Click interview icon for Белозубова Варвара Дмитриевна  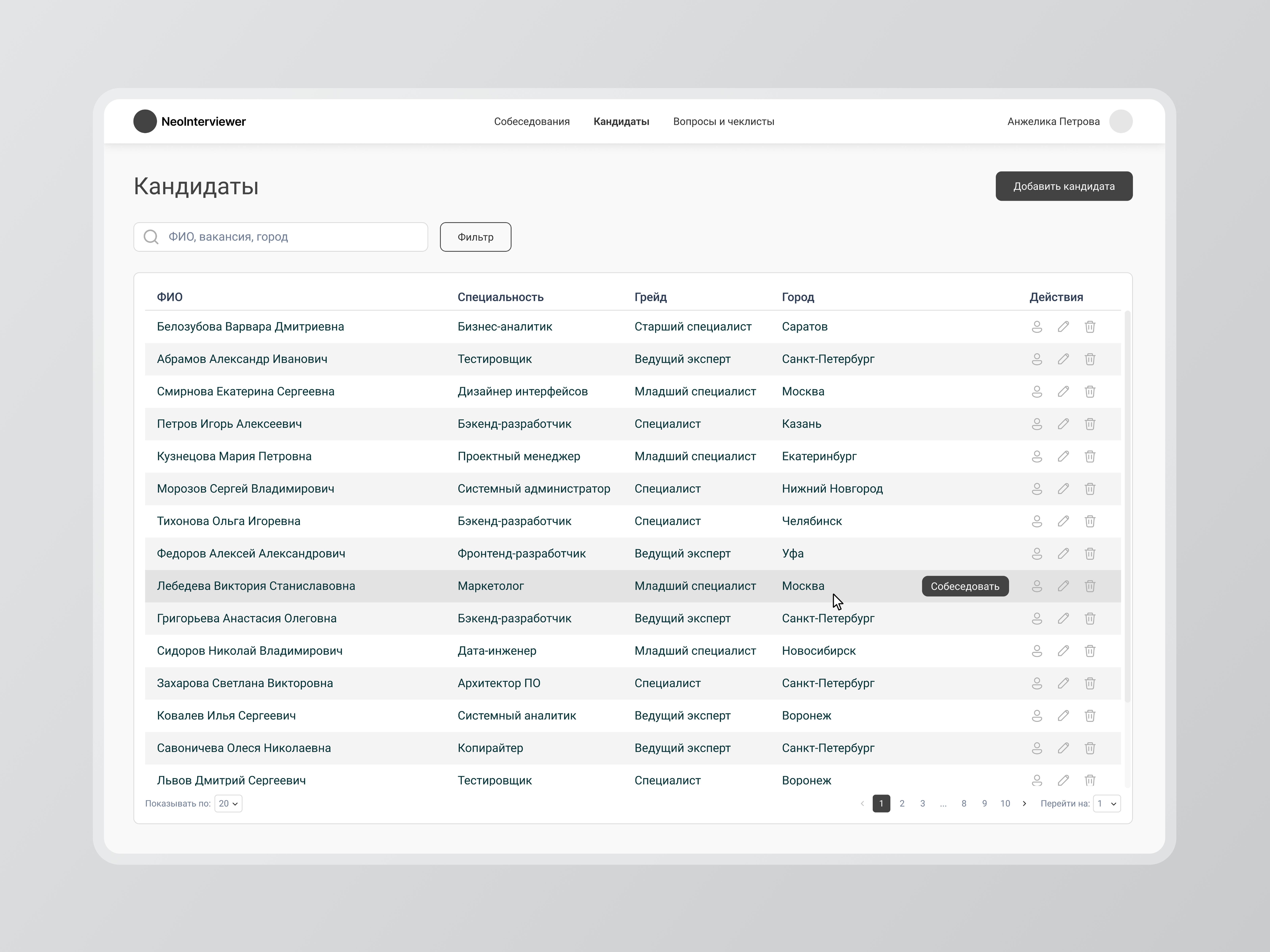[1037, 326]
